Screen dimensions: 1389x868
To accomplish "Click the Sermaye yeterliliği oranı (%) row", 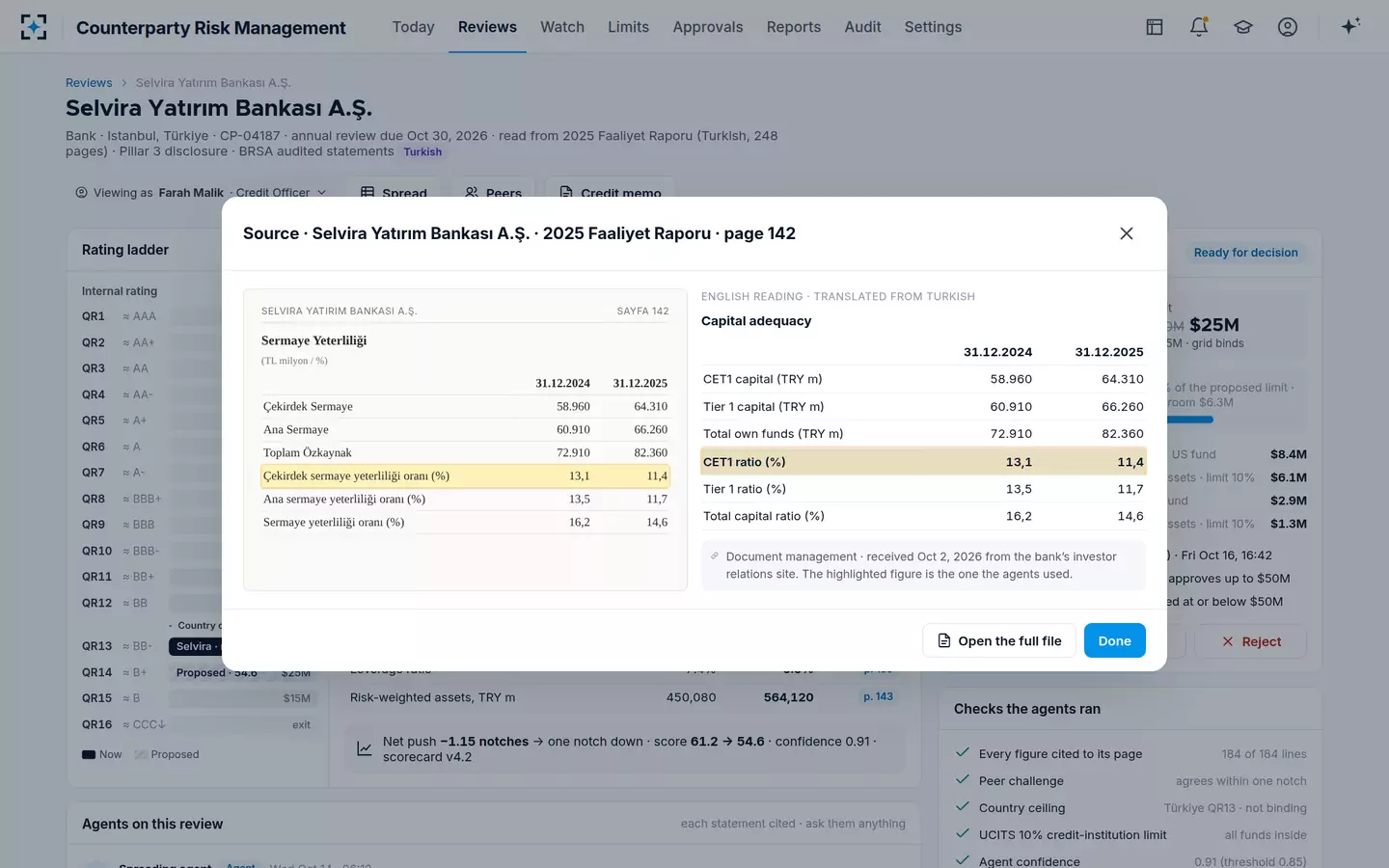I will click(465, 522).
